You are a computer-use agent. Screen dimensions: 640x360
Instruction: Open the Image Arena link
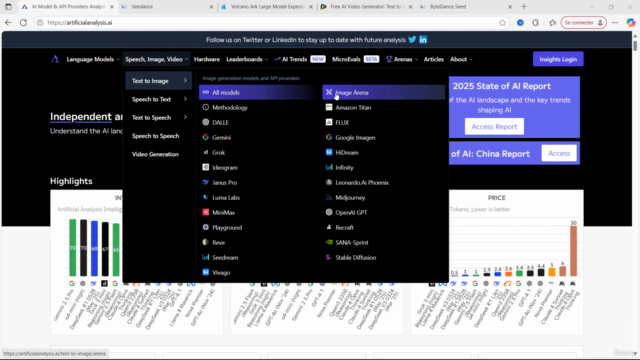coord(384,92)
